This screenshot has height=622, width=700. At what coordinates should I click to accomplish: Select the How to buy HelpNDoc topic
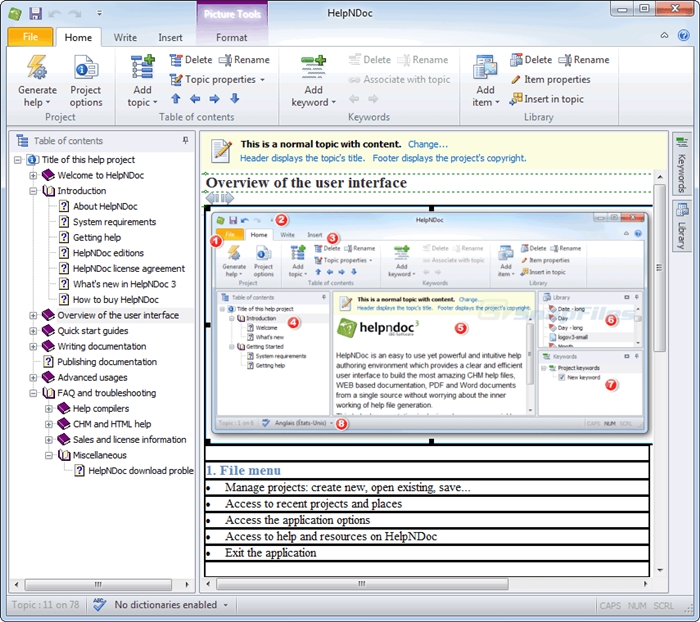(x=116, y=300)
